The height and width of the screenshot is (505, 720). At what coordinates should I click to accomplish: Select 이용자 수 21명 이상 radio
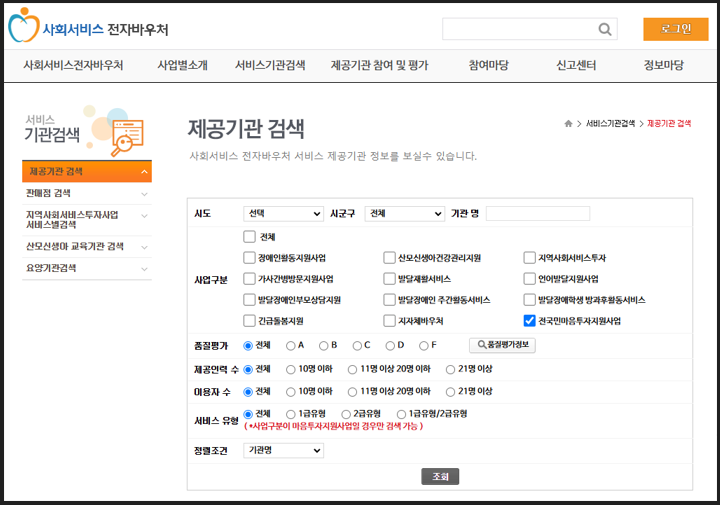click(450, 392)
